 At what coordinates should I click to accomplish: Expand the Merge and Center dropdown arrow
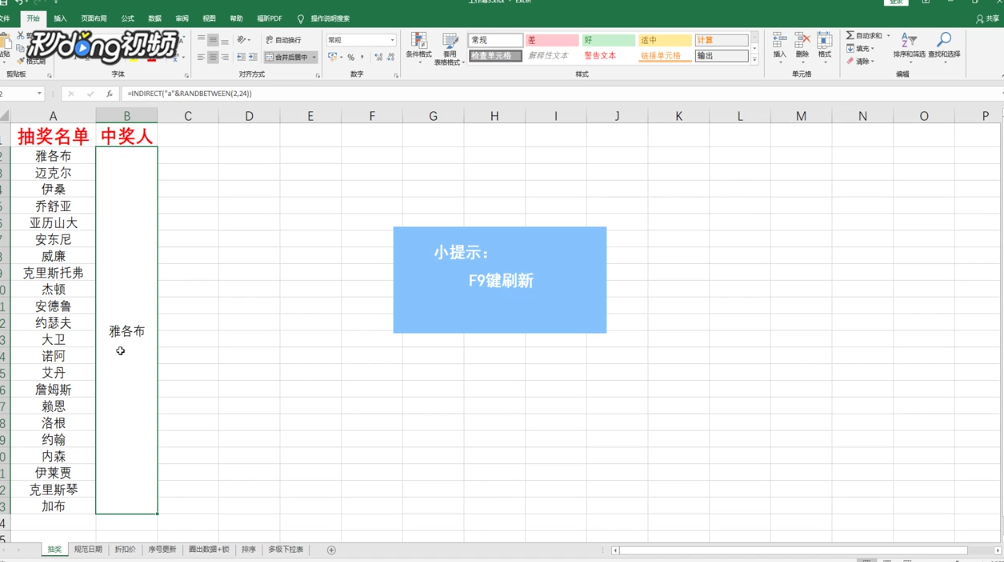(x=314, y=57)
